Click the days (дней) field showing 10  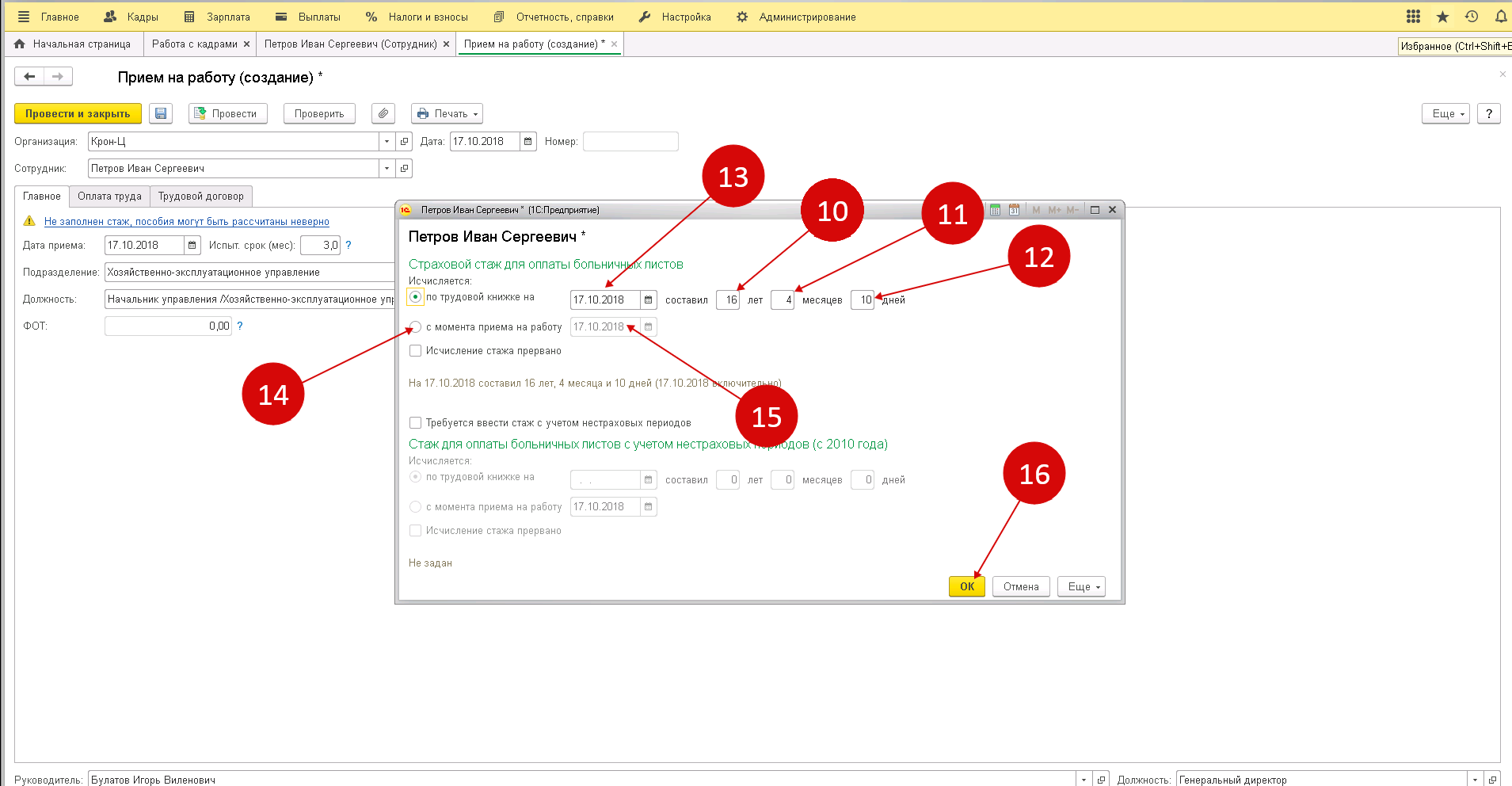pos(863,300)
